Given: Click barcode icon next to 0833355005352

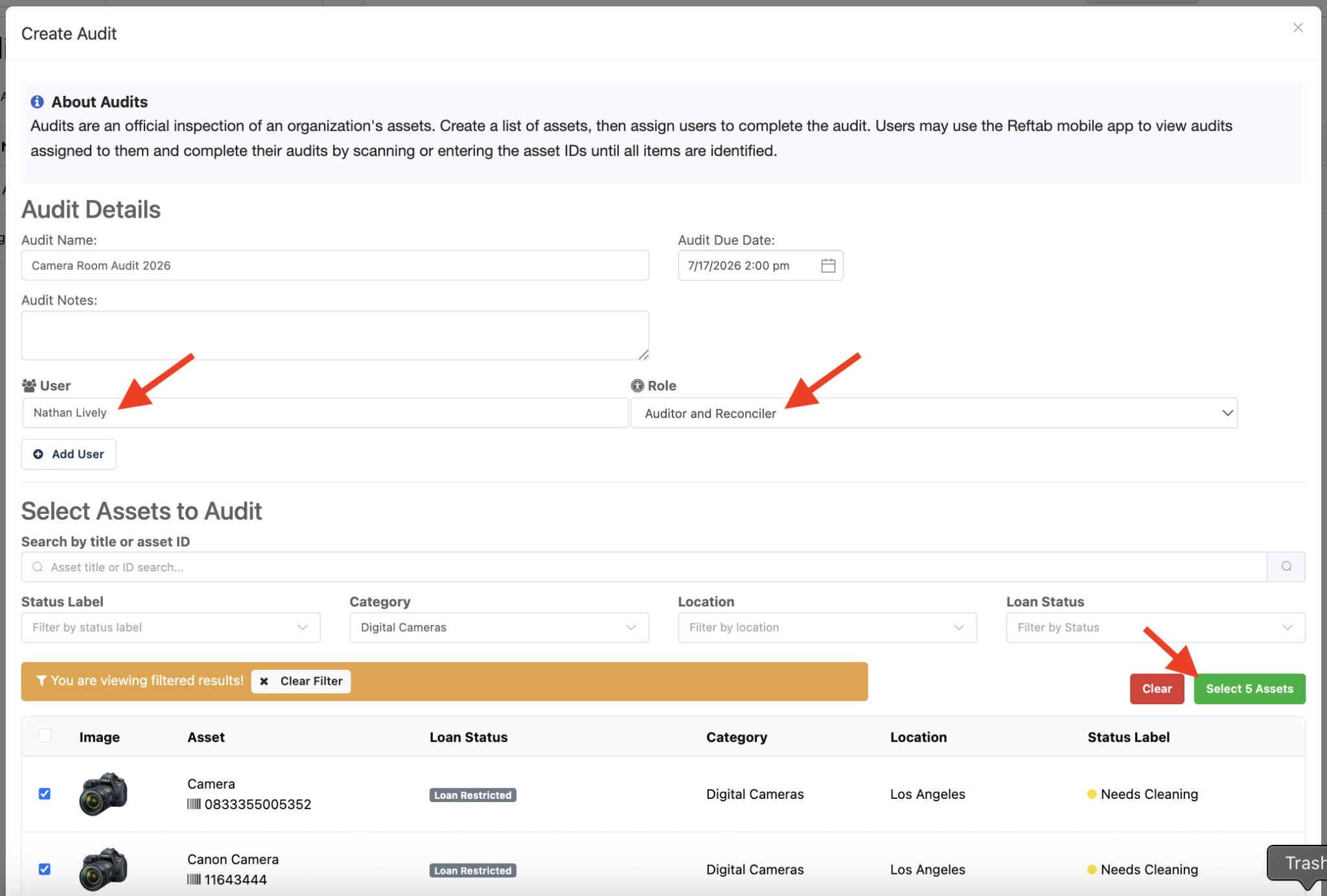Looking at the screenshot, I should [x=194, y=804].
